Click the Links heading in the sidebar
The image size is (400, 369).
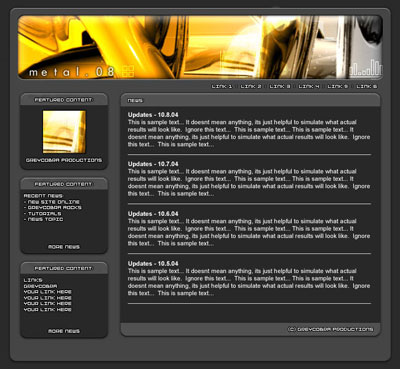click(x=33, y=280)
